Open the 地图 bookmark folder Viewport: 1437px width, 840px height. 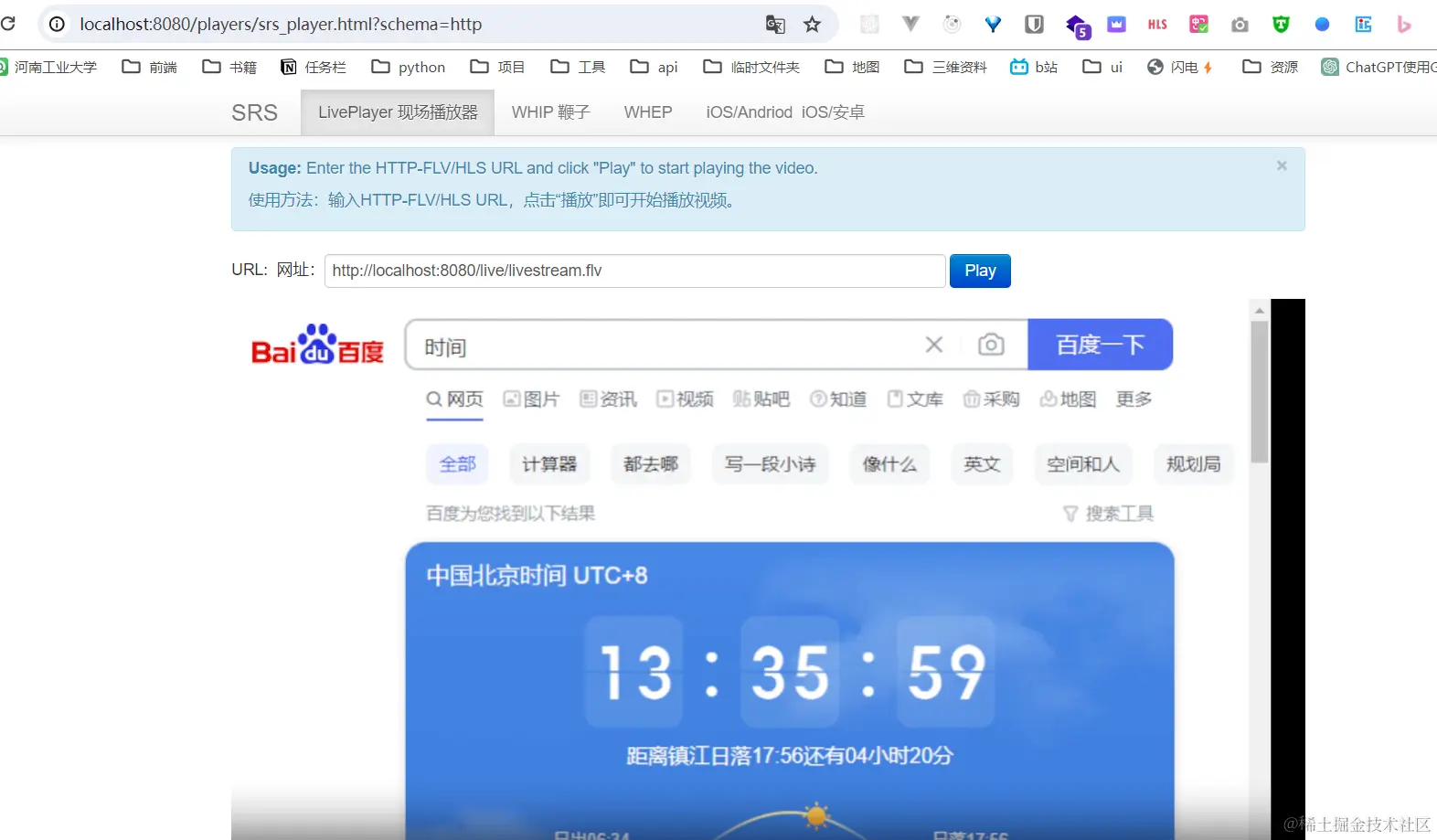(x=852, y=67)
